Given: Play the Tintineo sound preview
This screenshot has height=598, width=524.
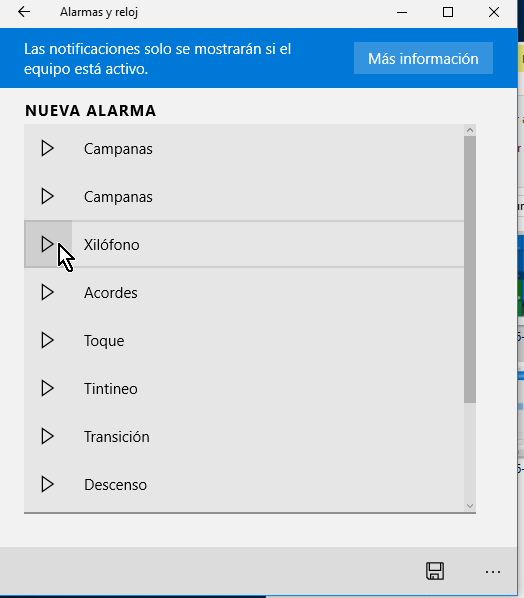Looking at the screenshot, I should click(x=48, y=388).
